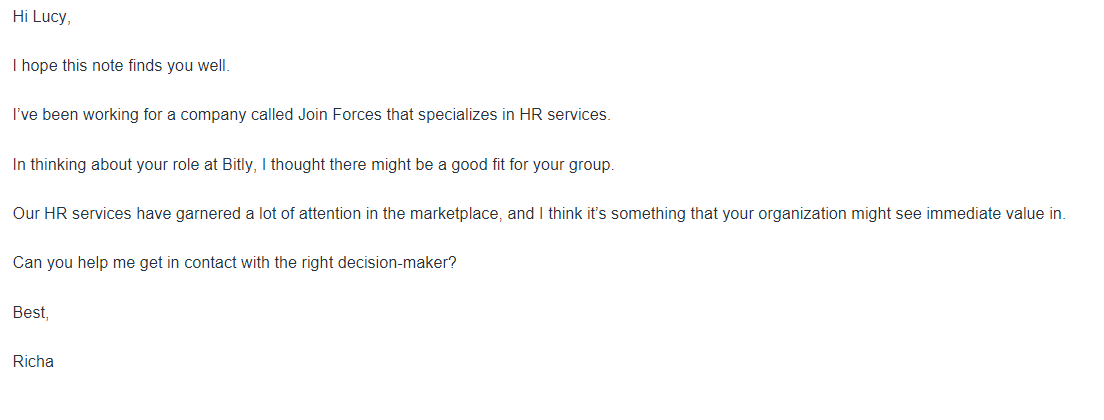Click the 'Hi Lucy,' greeting line

[x=41, y=18]
